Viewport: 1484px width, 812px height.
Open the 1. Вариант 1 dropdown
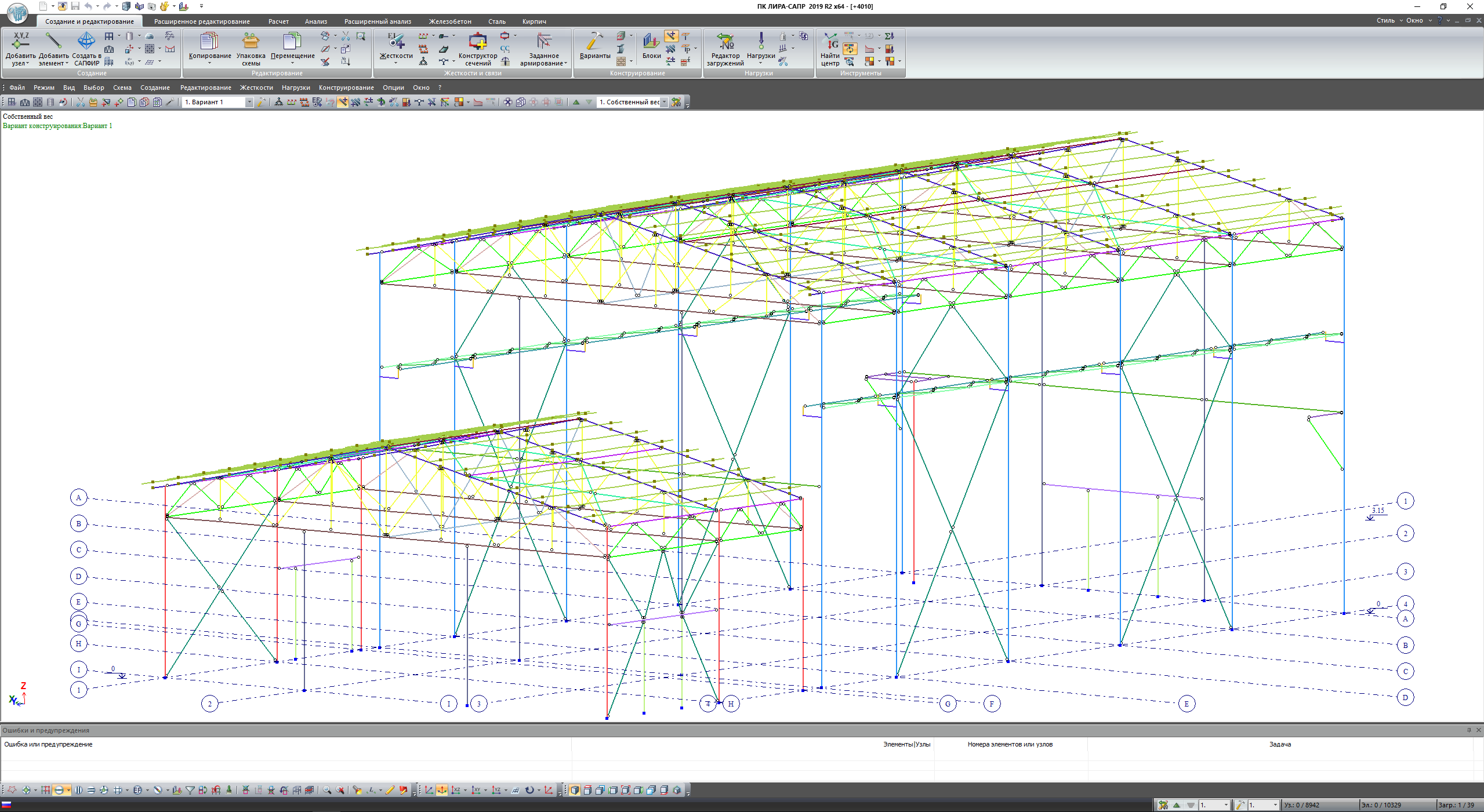[249, 102]
